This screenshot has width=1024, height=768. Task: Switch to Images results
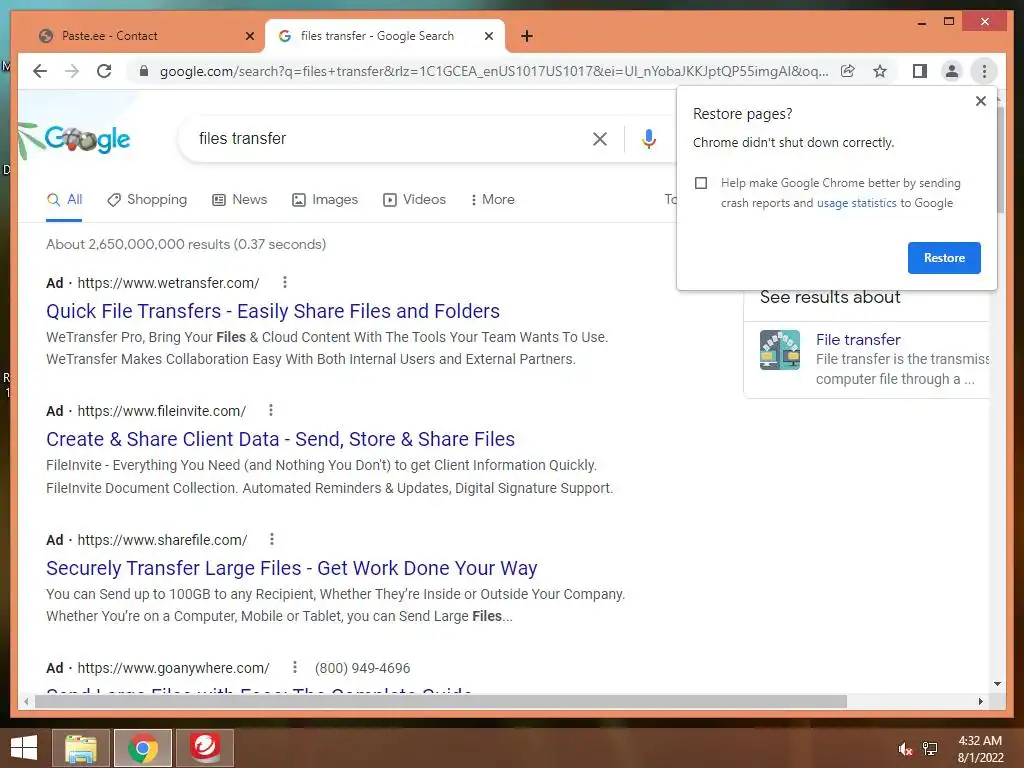pos(325,199)
